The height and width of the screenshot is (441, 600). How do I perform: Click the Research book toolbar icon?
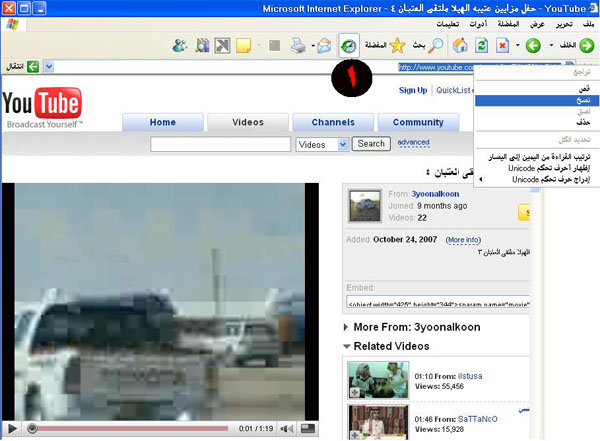[x=202, y=46]
